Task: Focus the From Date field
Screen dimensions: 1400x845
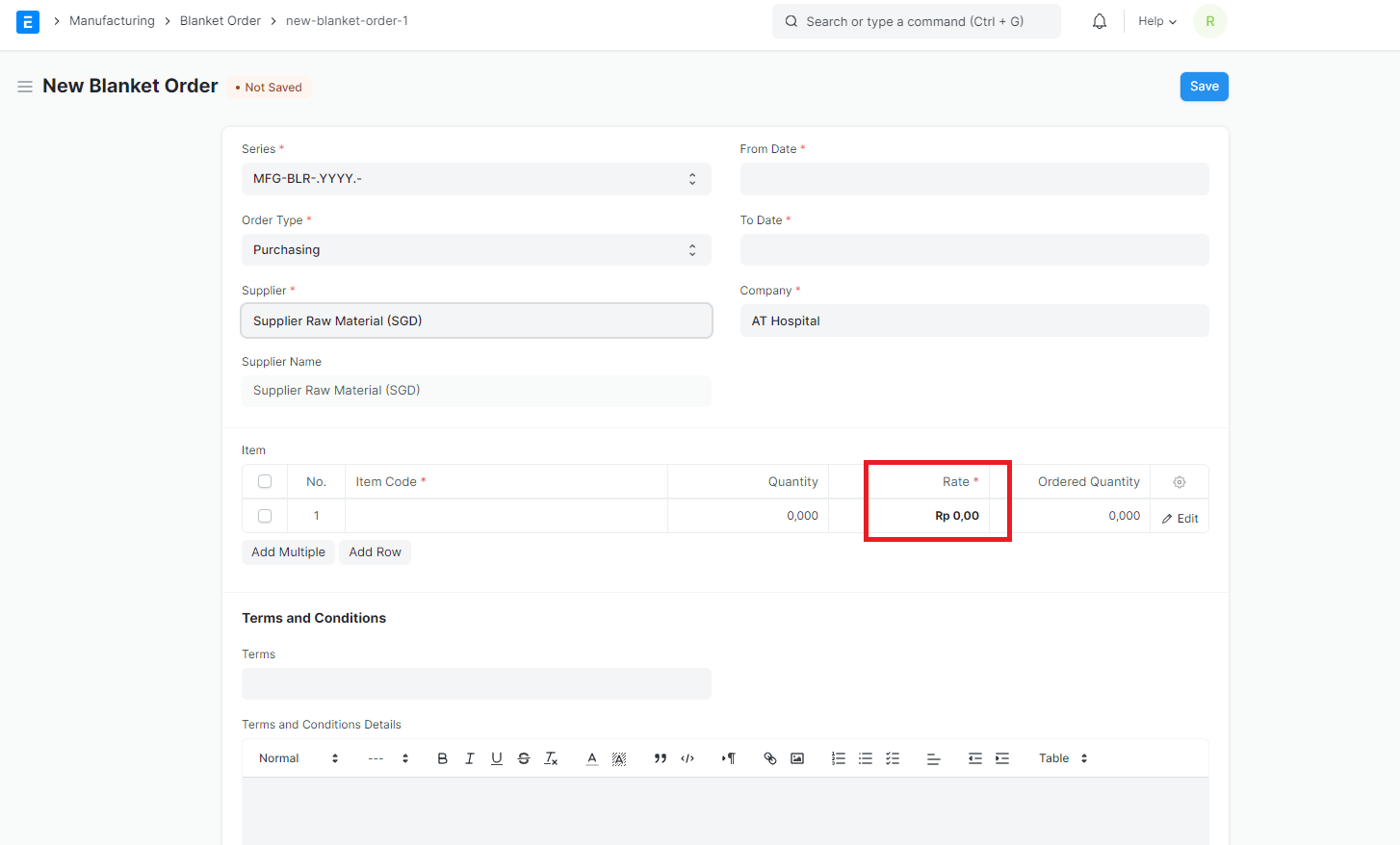Action: (974, 179)
